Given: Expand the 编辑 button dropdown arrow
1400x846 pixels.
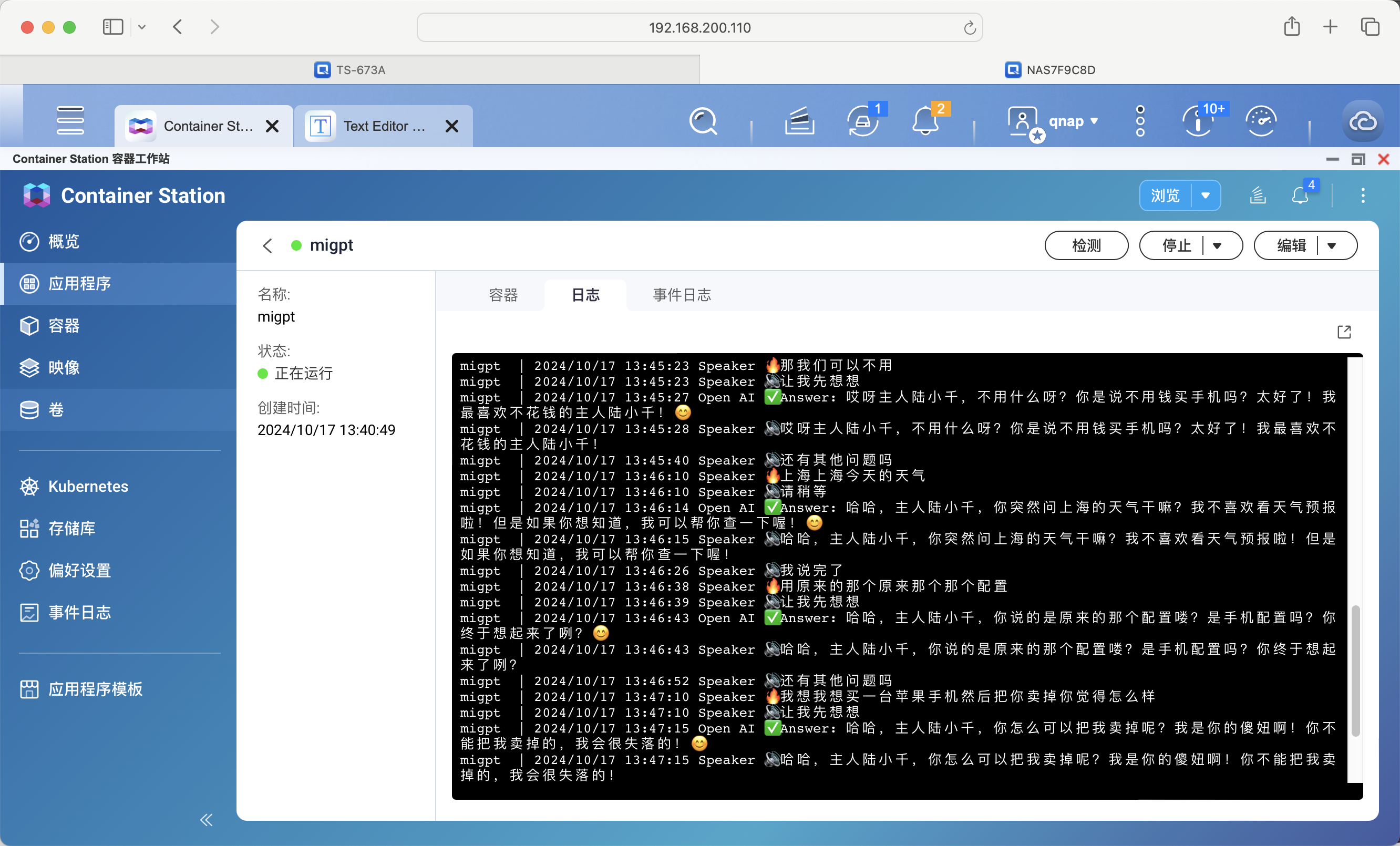Looking at the screenshot, I should [x=1332, y=245].
